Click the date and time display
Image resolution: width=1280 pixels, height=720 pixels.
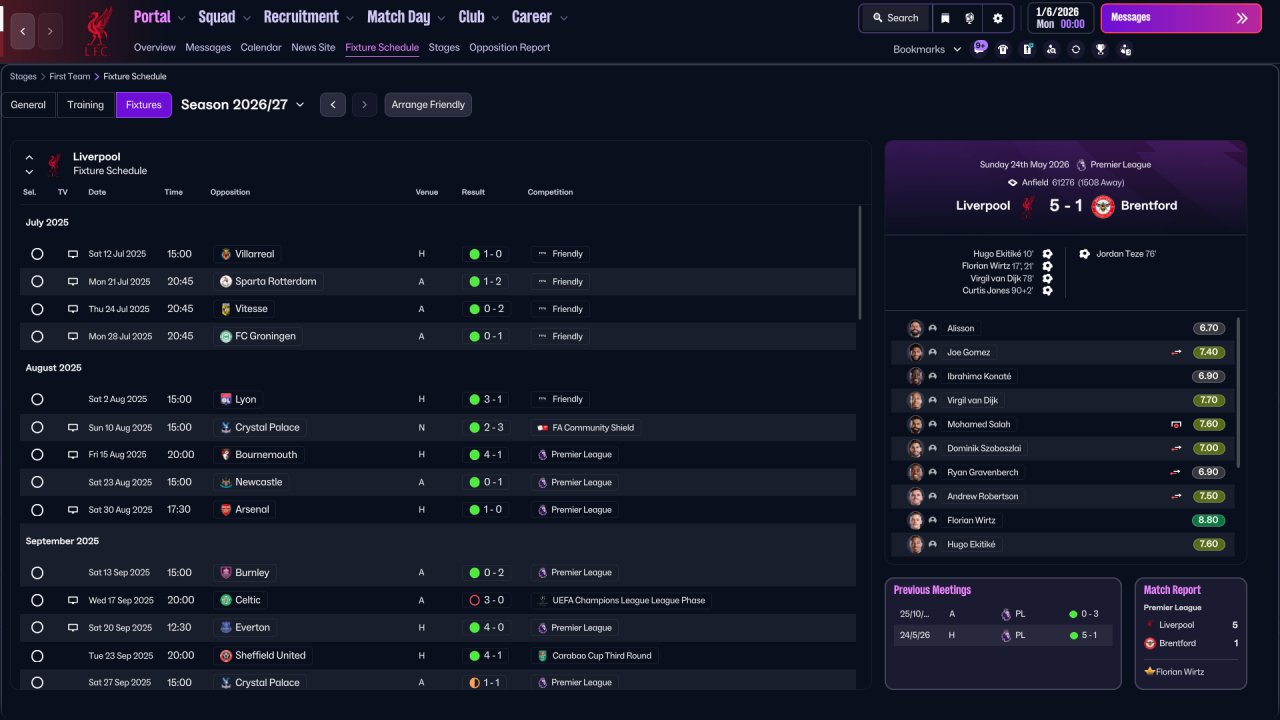coord(1061,18)
